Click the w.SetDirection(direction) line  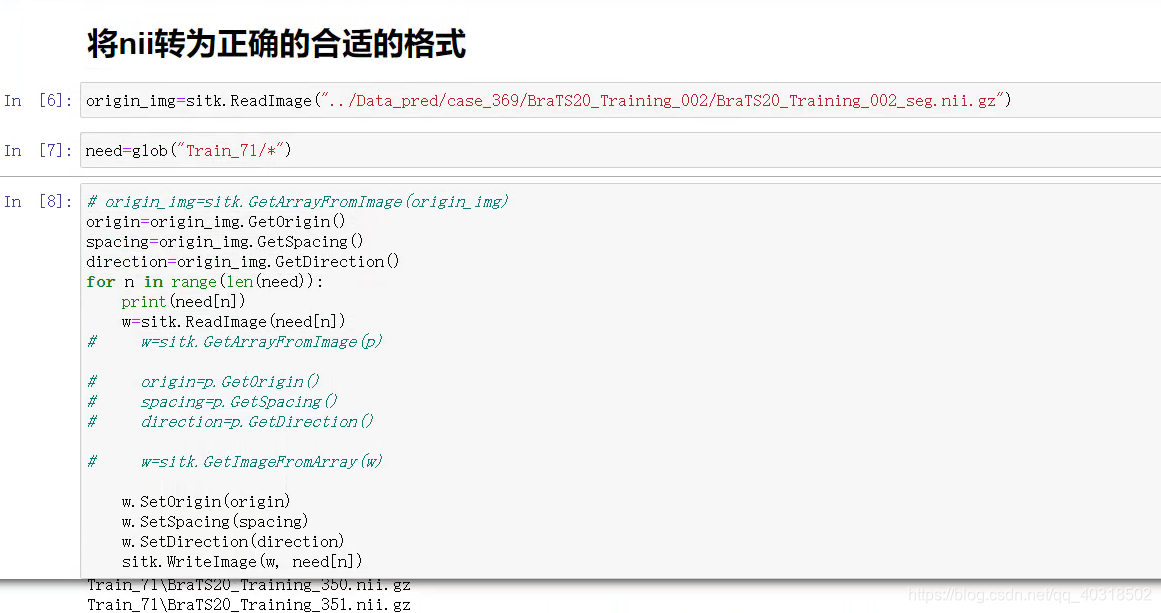pyautogui.click(x=233, y=541)
